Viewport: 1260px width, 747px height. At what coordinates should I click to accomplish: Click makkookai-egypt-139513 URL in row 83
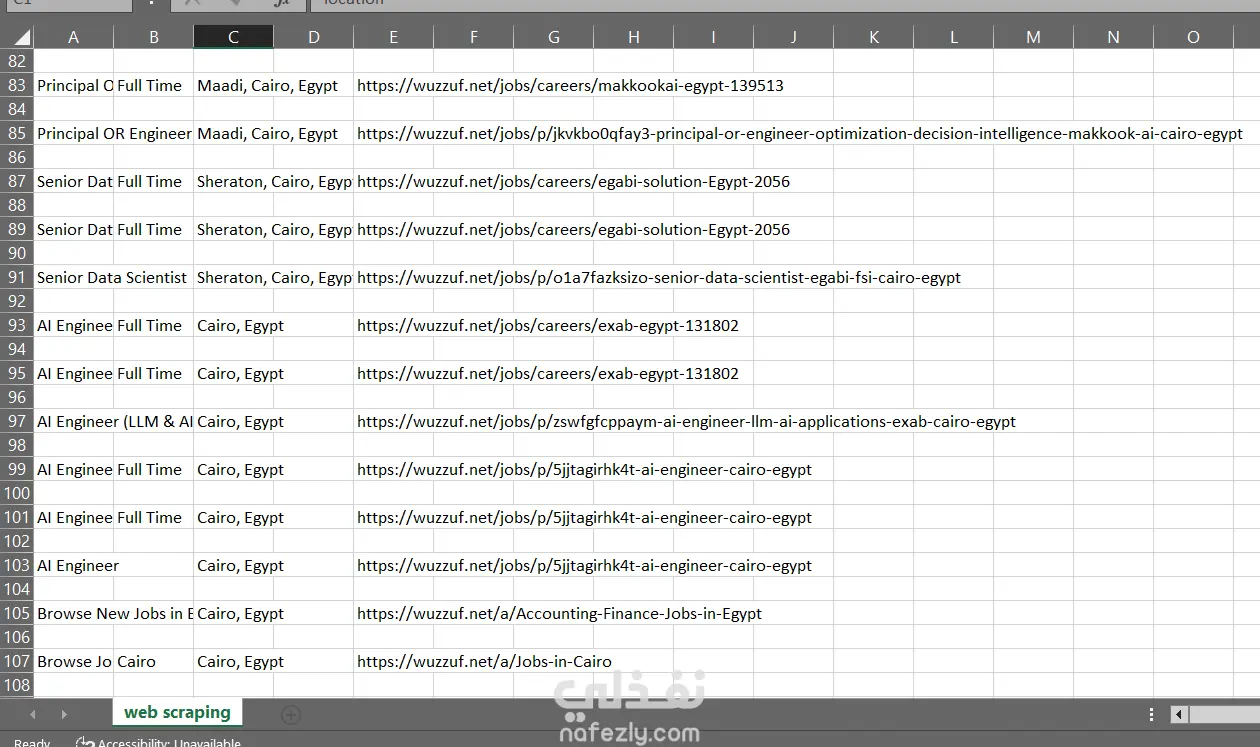pos(570,85)
